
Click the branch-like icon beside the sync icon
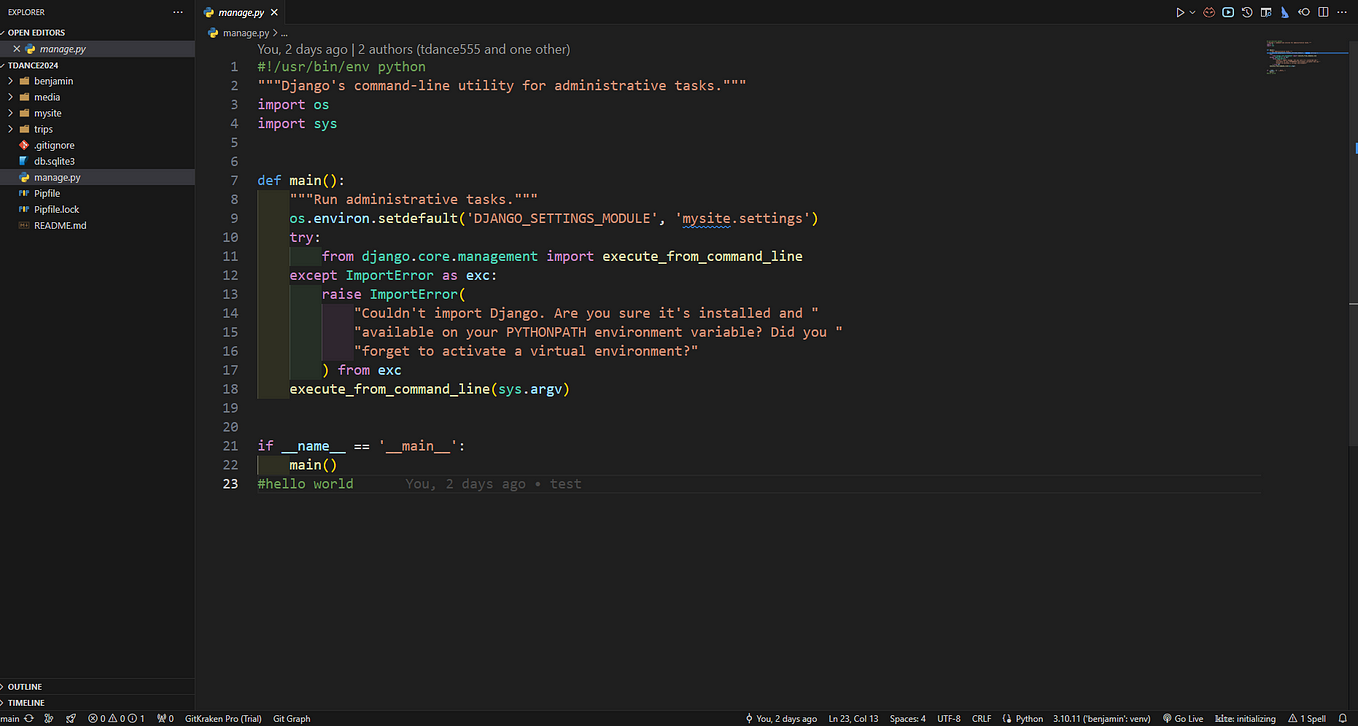pyautogui.click(x=49, y=718)
